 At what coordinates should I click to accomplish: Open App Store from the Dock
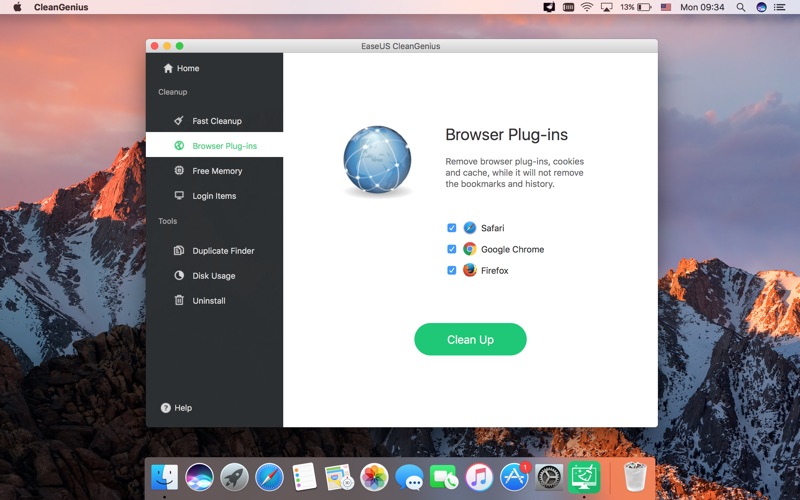tap(514, 478)
